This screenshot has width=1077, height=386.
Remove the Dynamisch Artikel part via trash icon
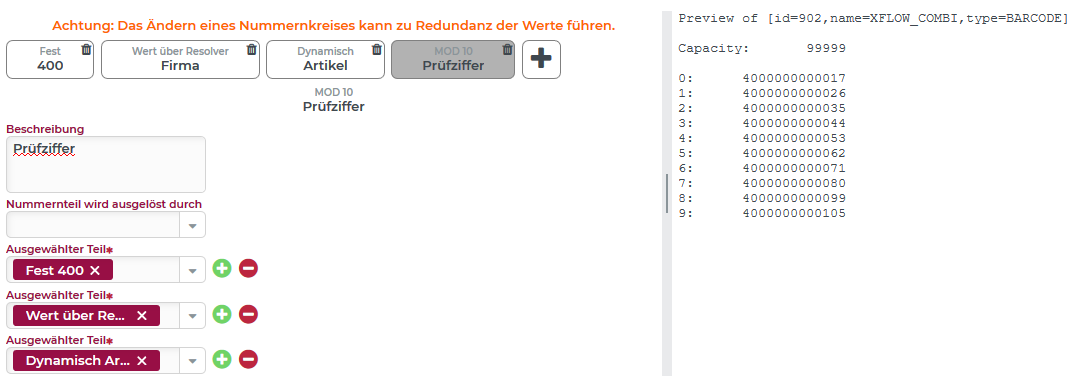point(376,49)
